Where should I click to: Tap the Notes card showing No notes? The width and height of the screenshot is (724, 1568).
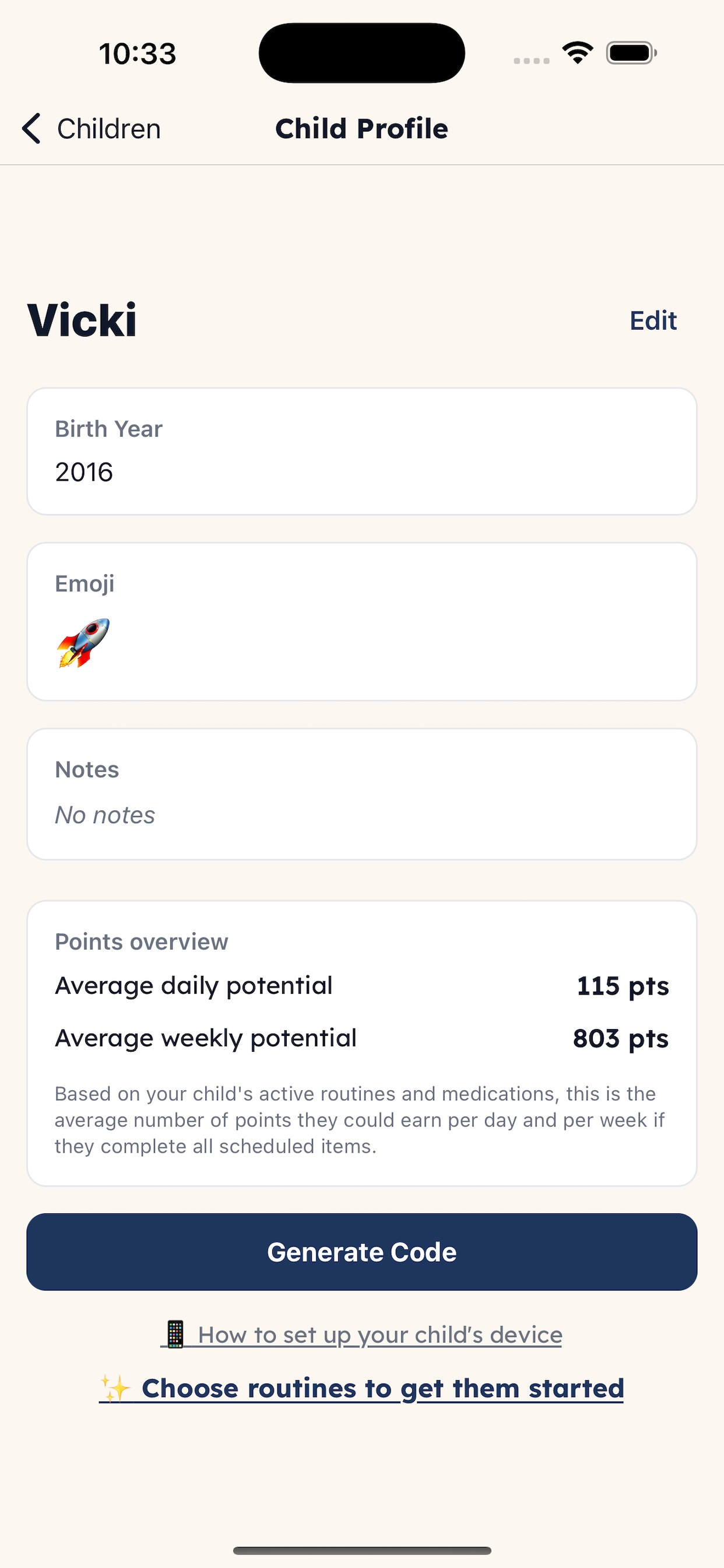361,794
